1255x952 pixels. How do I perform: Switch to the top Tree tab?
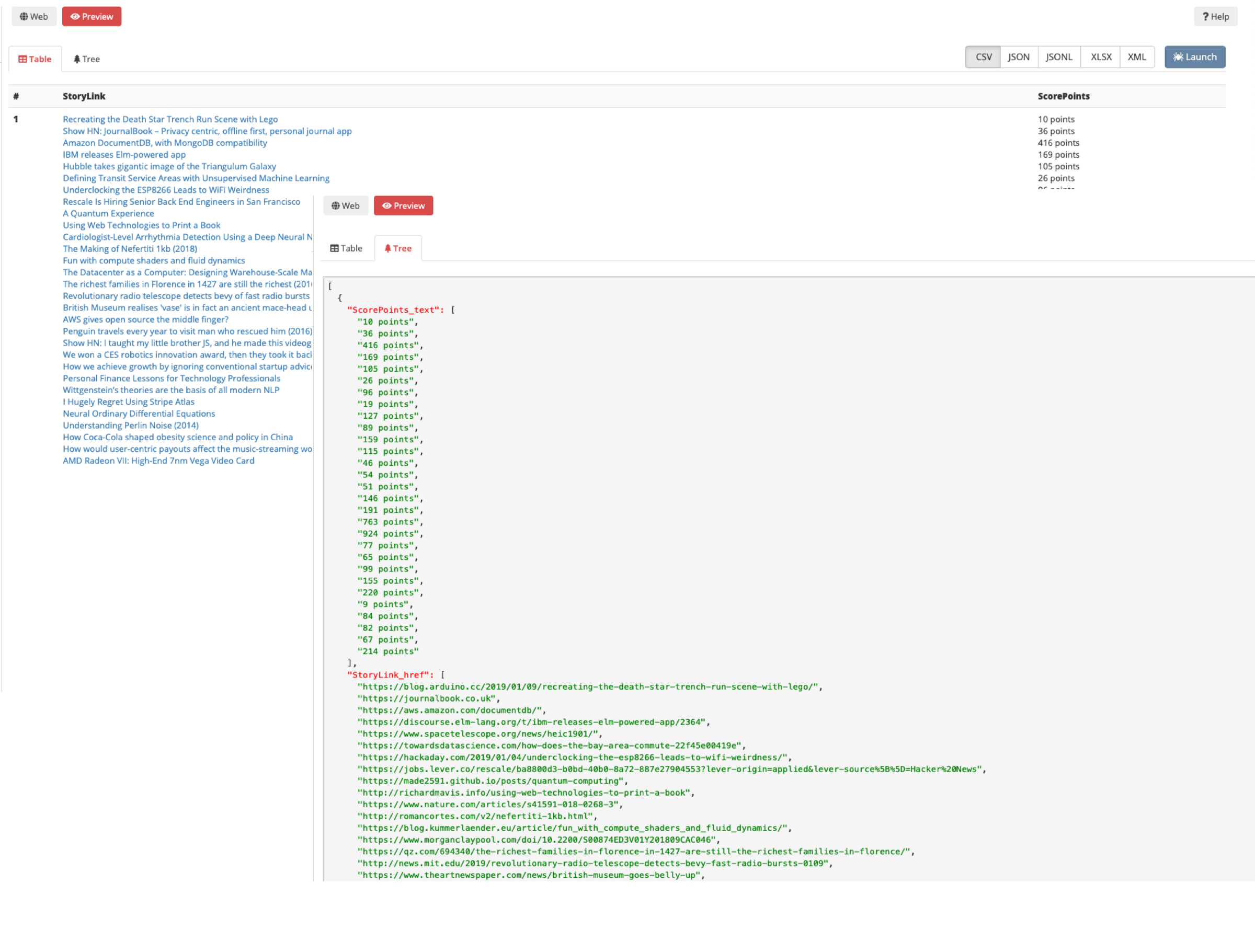click(87, 59)
